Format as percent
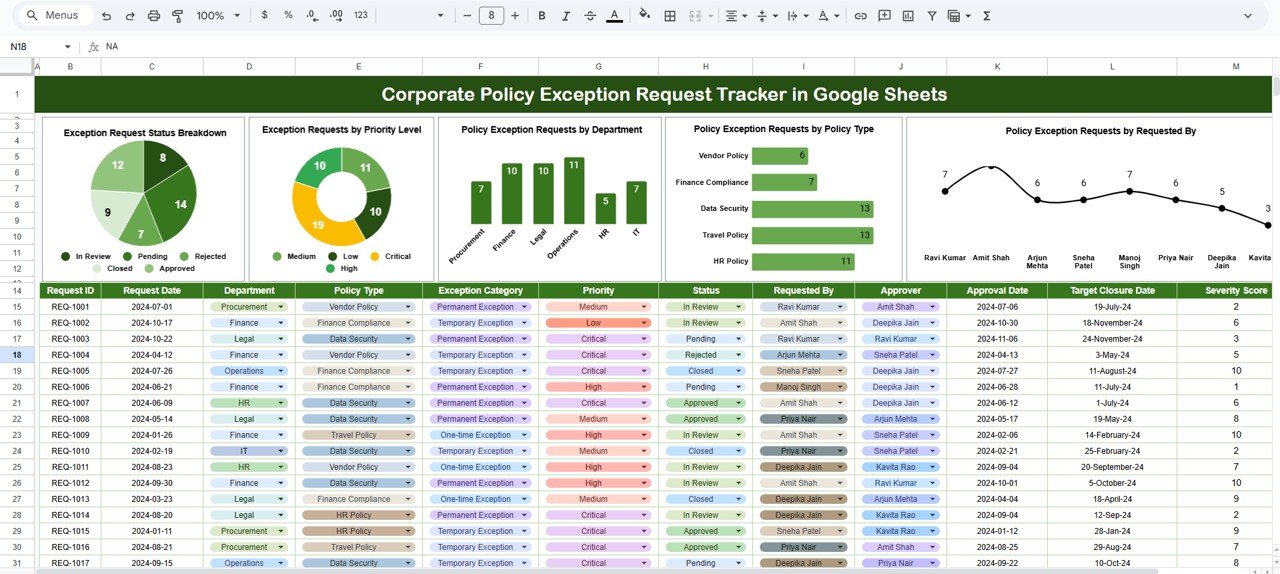 [x=288, y=16]
